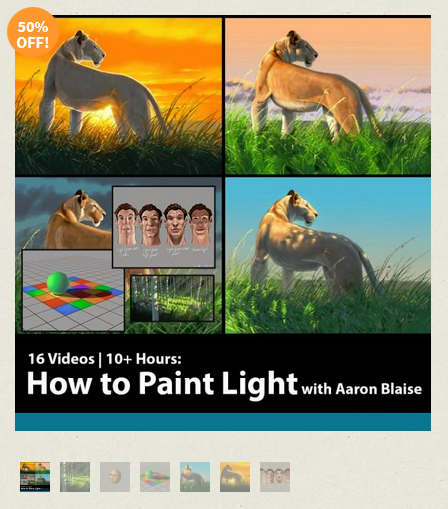448x509 pixels.
Task: Click the teal bar beneath the title banner
Action: click(x=223, y=422)
